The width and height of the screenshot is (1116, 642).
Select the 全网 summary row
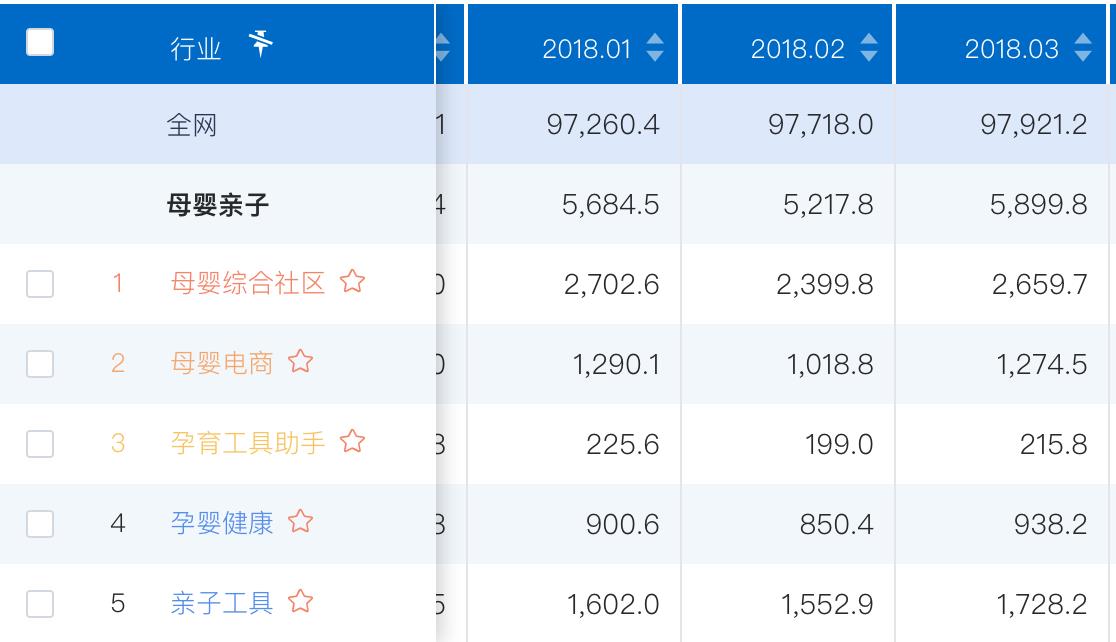coord(191,125)
